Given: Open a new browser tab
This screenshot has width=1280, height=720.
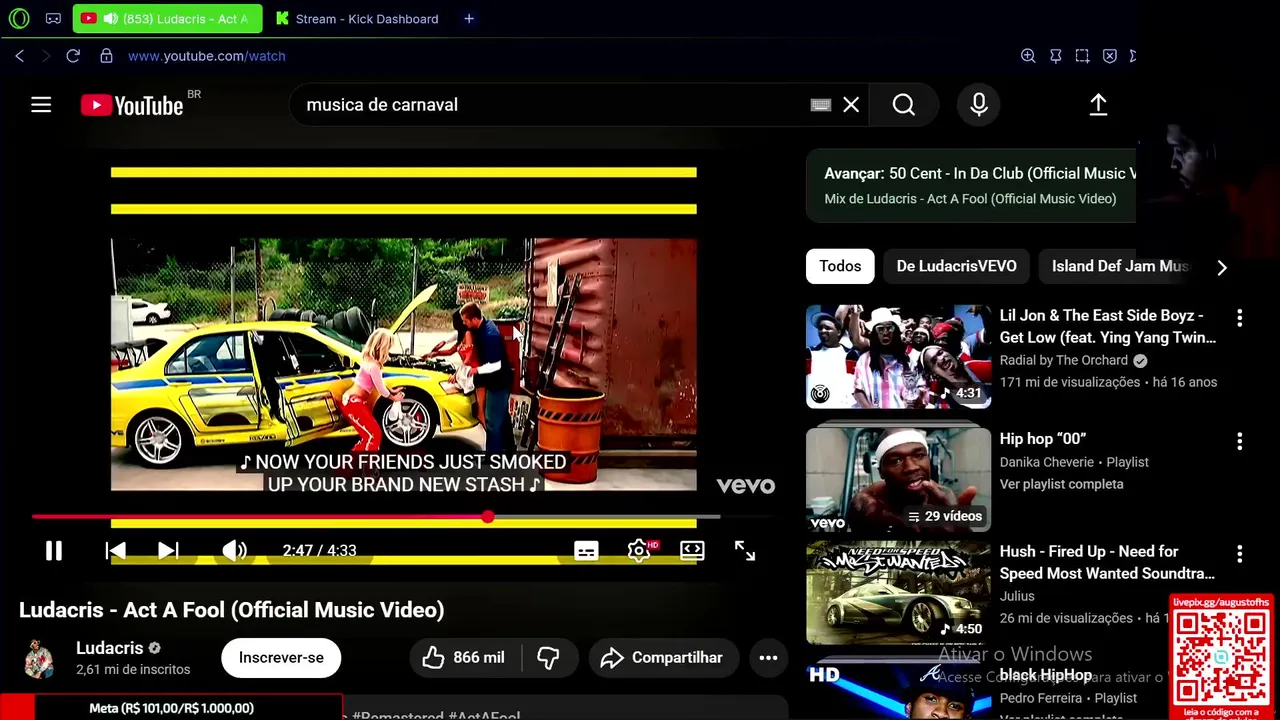Looking at the screenshot, I should (x=469, y=19).
